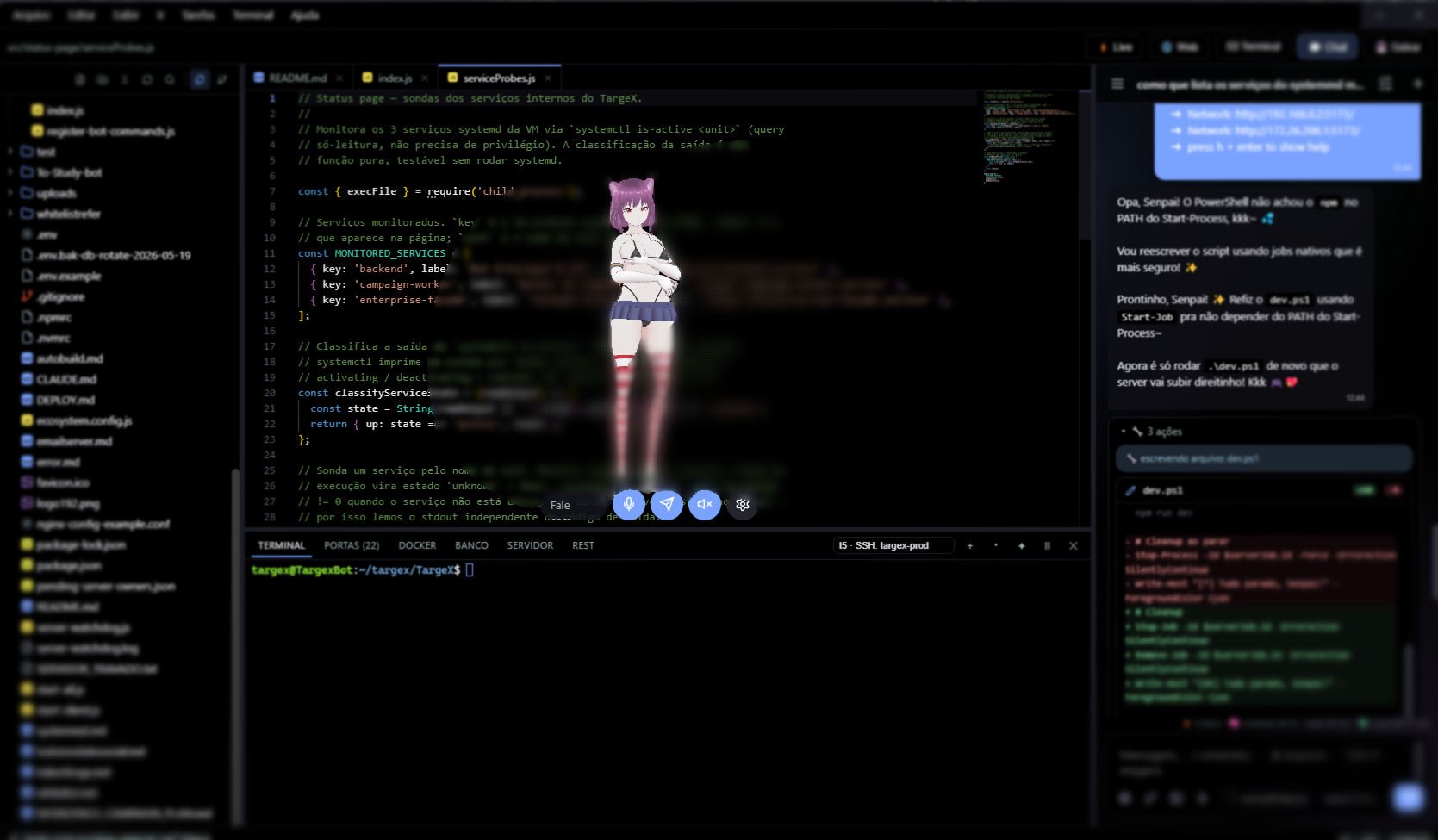This screenshot has height=840, width=1438.
Task: Open the dev.ps1 diff file header
Action: (1264, 490)
